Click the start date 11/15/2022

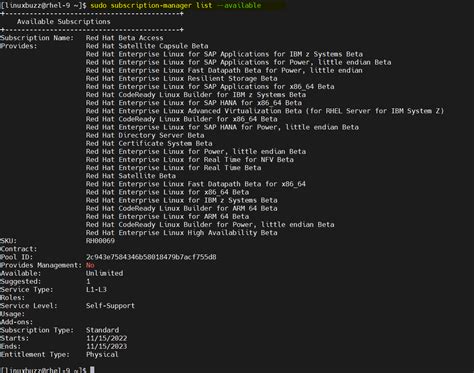coord(106,338)
